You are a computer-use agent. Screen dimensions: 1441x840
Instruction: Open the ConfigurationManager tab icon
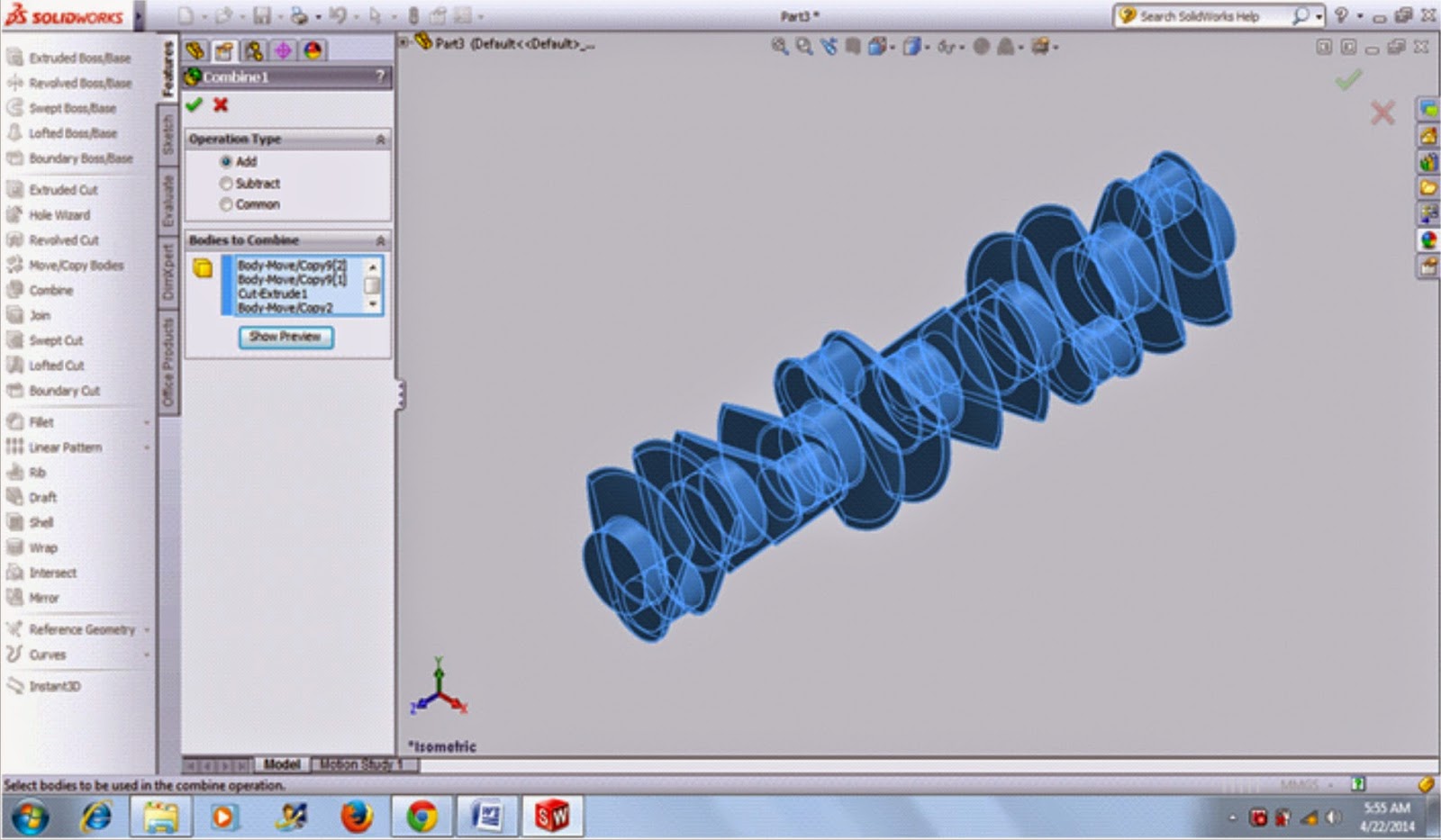coord(253,50)
